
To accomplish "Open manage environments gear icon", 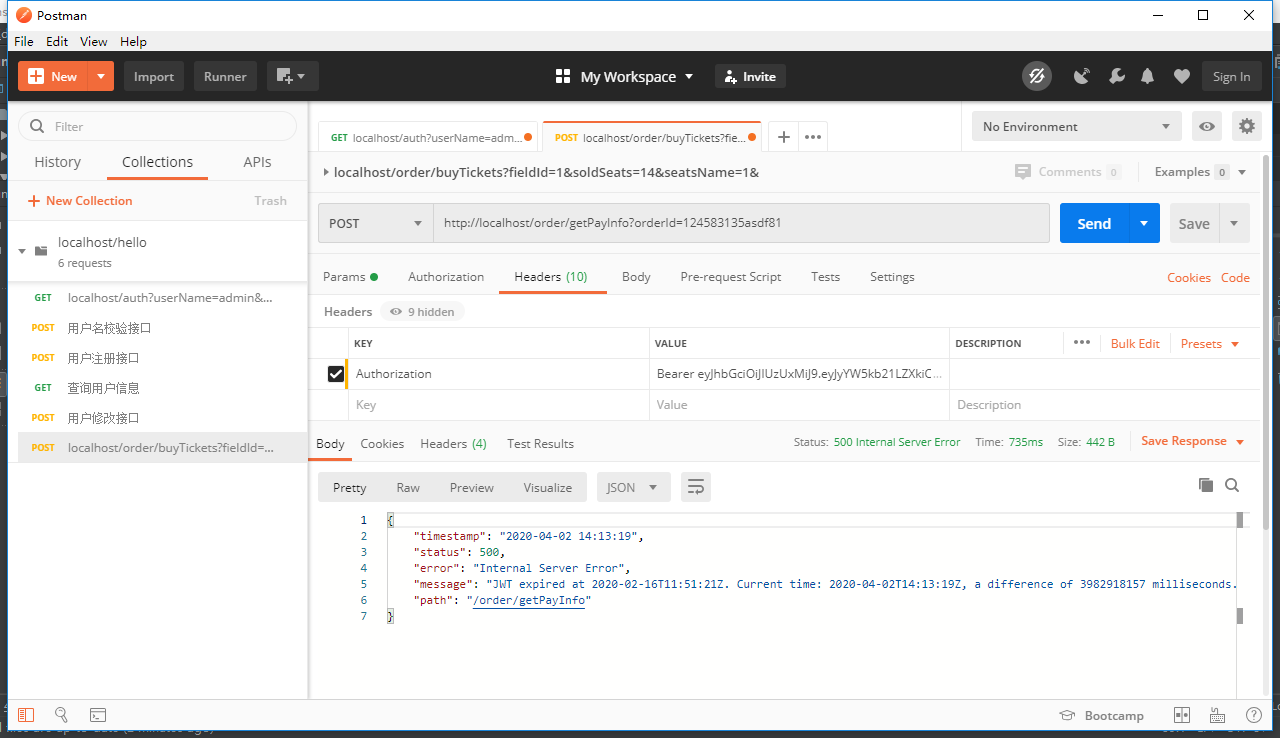I will [1246, 126].
